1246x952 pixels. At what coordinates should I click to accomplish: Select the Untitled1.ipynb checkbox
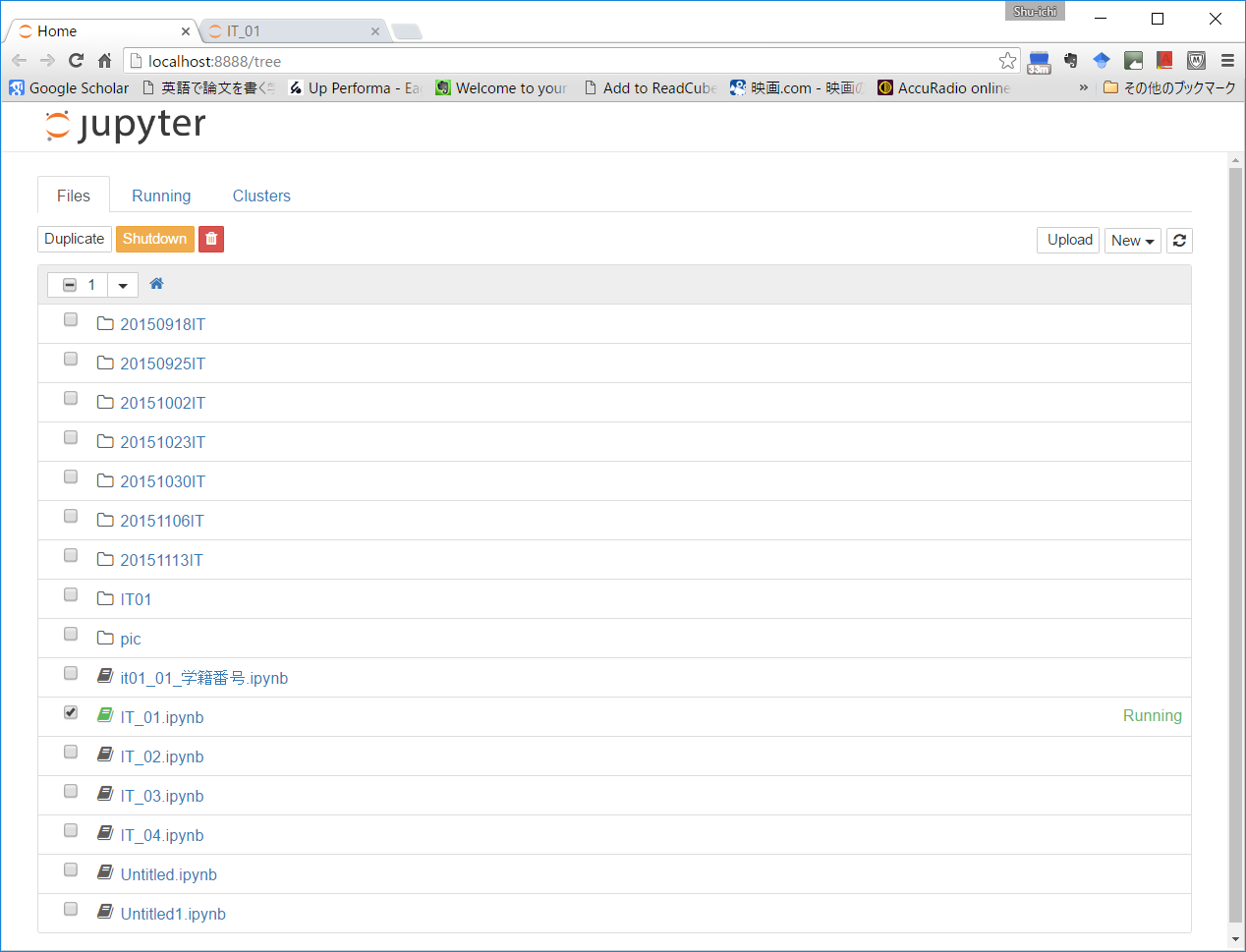(x=71, y=909)
